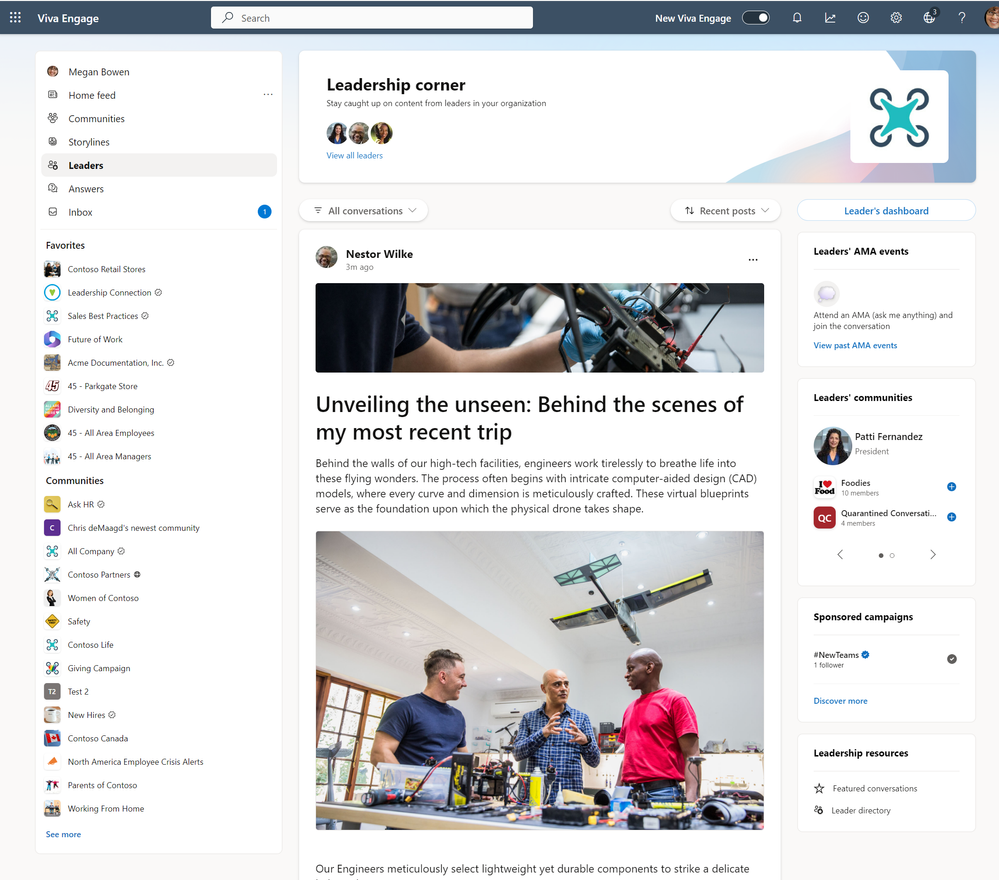Click View past AMA events link
Image resolution: width=999 pixels, height=880 pixels.
(x=855, y=345)
